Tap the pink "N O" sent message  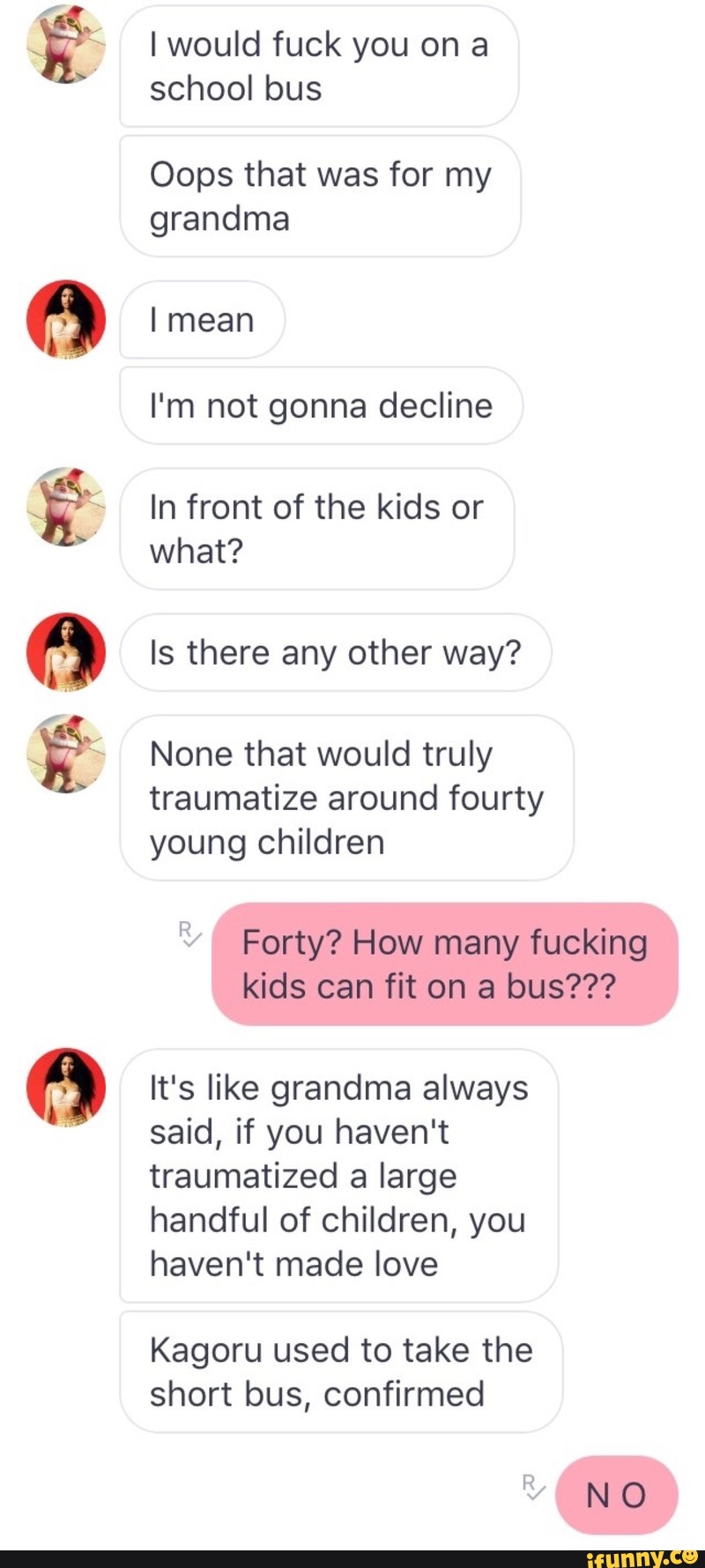point(617,1496)
